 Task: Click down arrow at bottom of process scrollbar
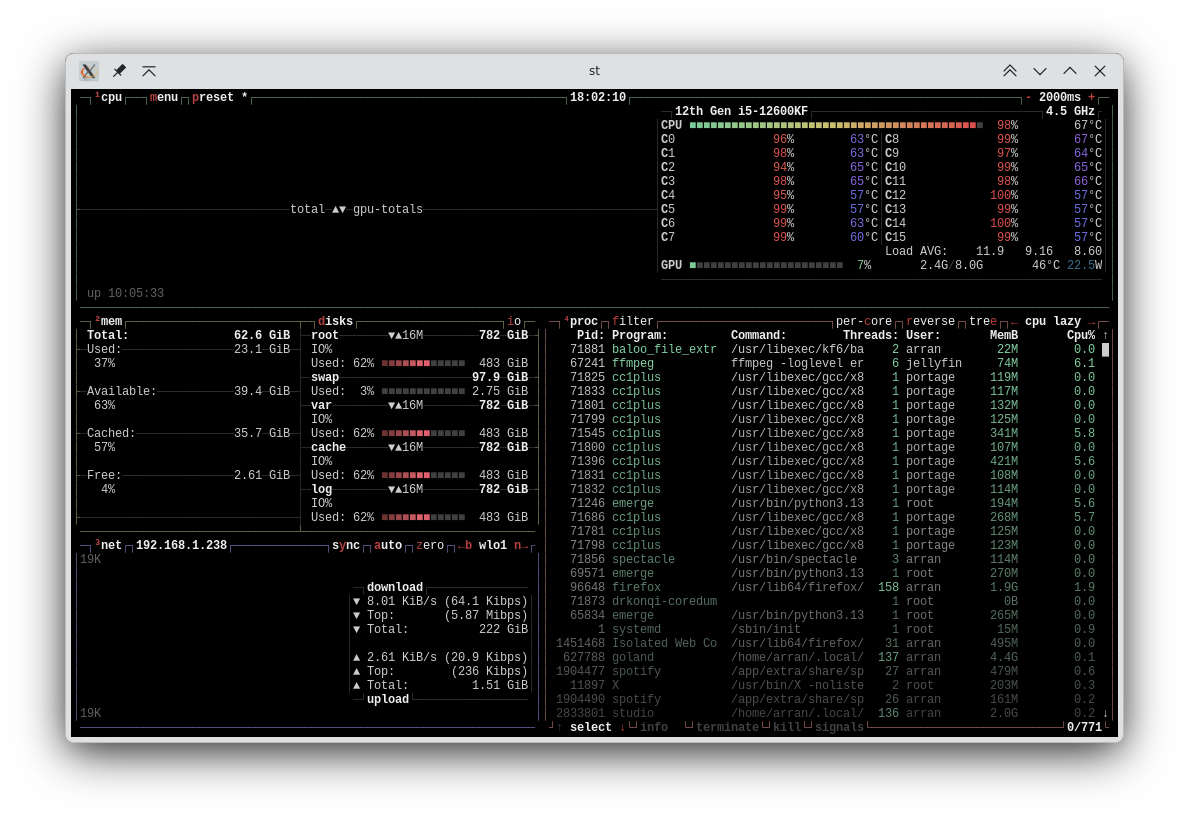tap(1106, 713)
